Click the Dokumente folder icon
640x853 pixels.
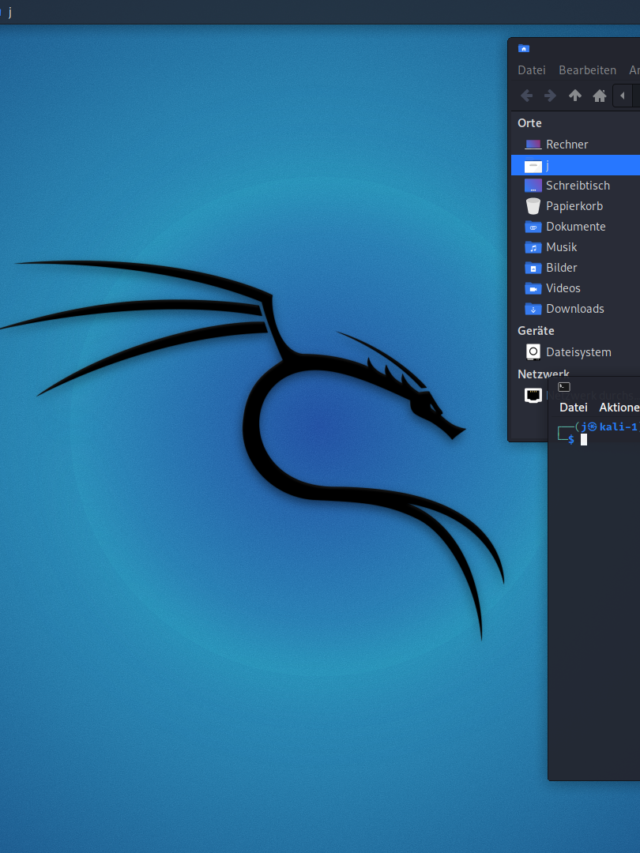pos(533,227)
